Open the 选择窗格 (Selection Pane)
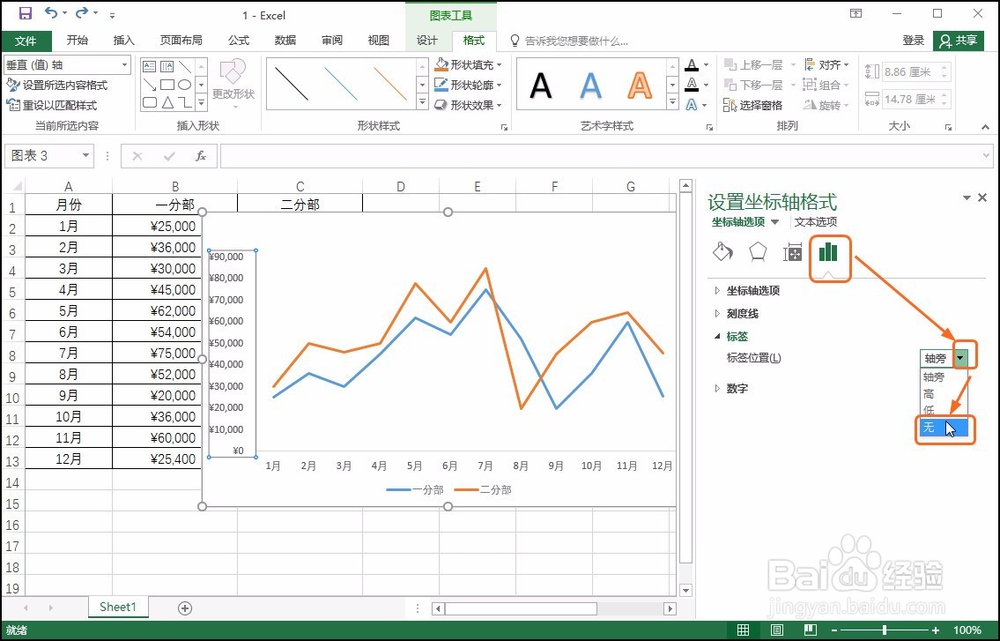This screenshot has width=1000, height=641. (759, 104)
